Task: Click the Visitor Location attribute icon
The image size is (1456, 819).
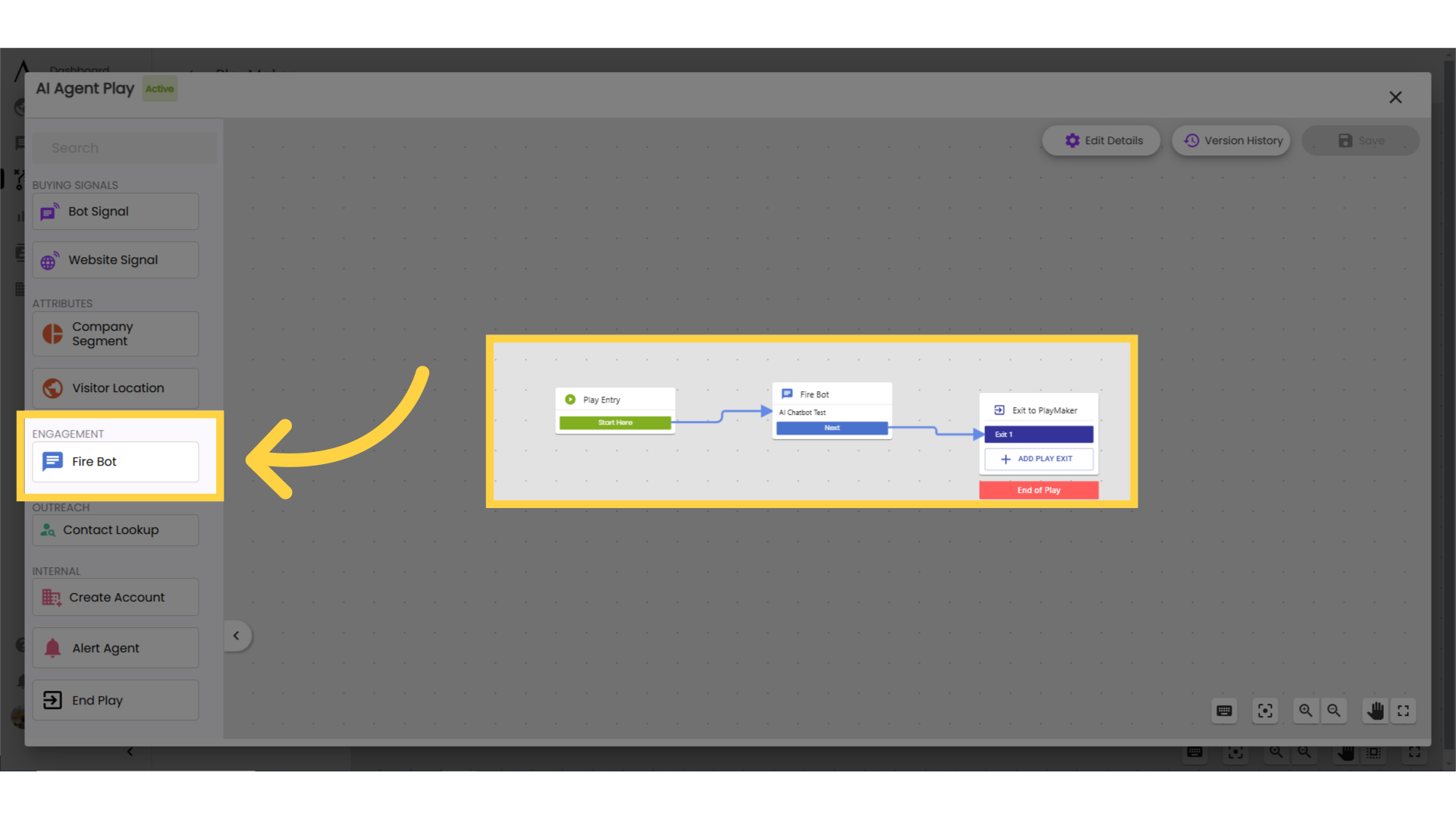Action: [51, 387]
